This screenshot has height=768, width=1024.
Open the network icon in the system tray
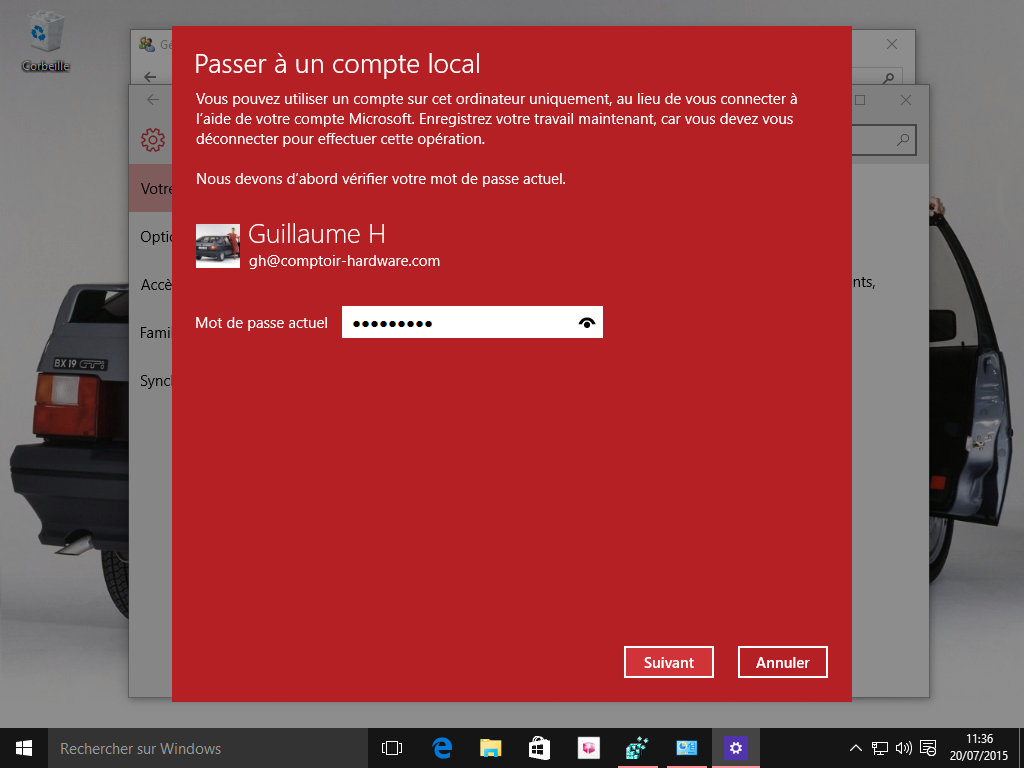pos(881,747)
